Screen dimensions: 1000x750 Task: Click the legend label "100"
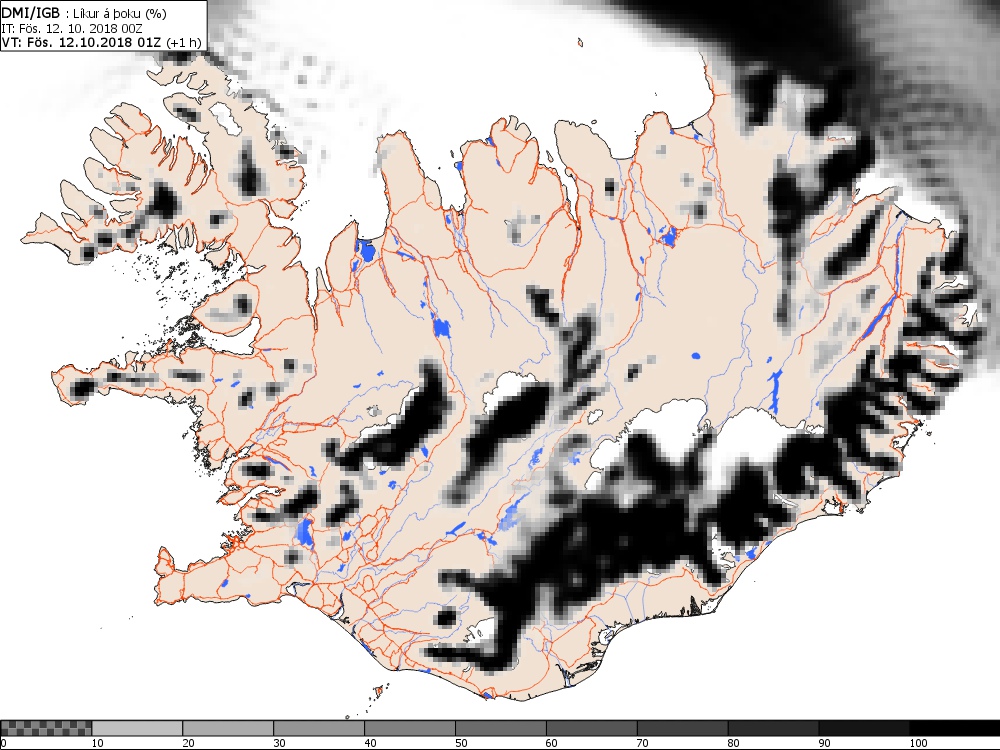pyautogui.click(x=918, y=743)
